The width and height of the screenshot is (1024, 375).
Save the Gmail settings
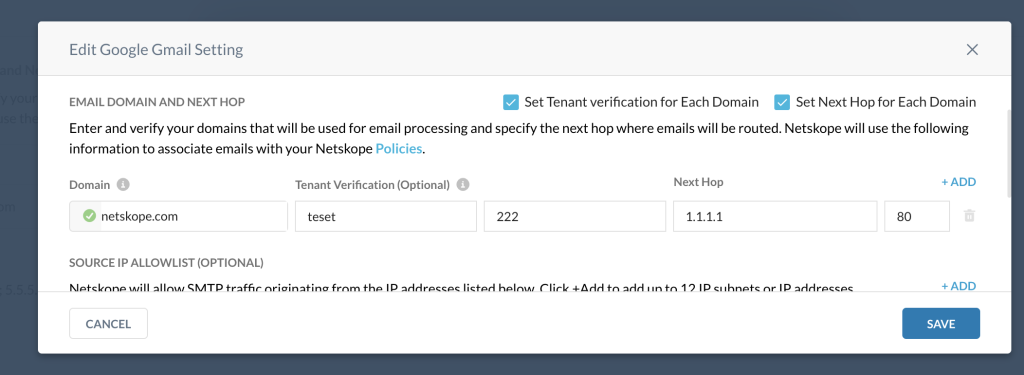(941, 323)
